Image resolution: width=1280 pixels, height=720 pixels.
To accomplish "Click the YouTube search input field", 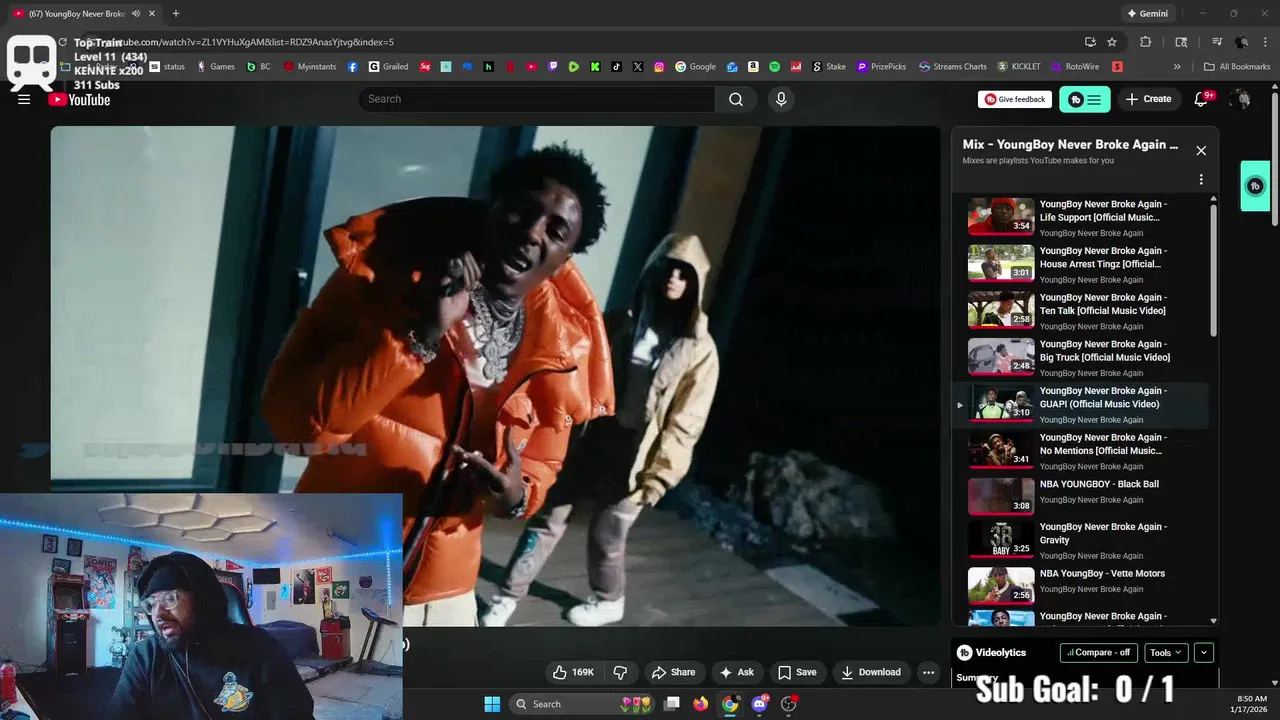I will [x=537, y=99].
